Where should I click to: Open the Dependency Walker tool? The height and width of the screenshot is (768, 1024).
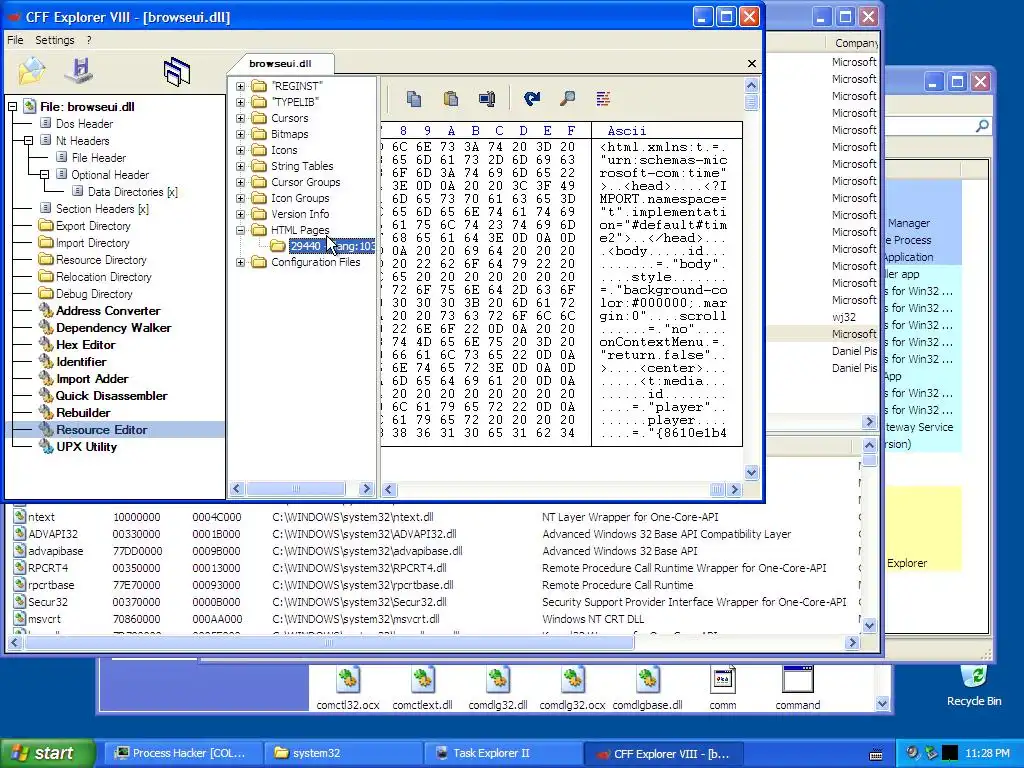click(114, 328)
